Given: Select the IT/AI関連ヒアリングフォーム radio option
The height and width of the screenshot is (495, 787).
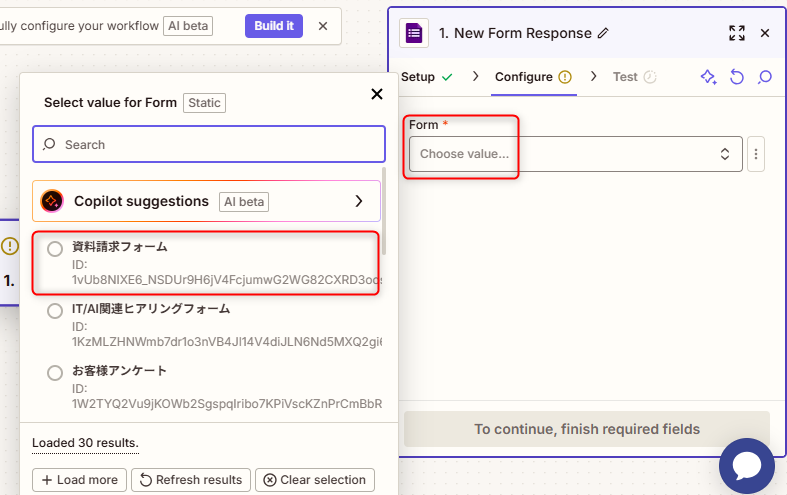Looking at the screenshot, I should (x=56, y=311).
